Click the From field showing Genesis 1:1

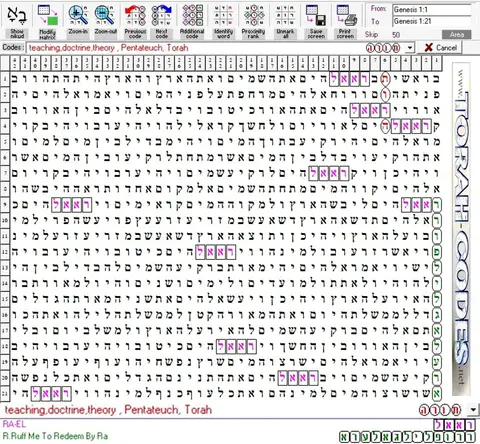click(x=432, y=9)
